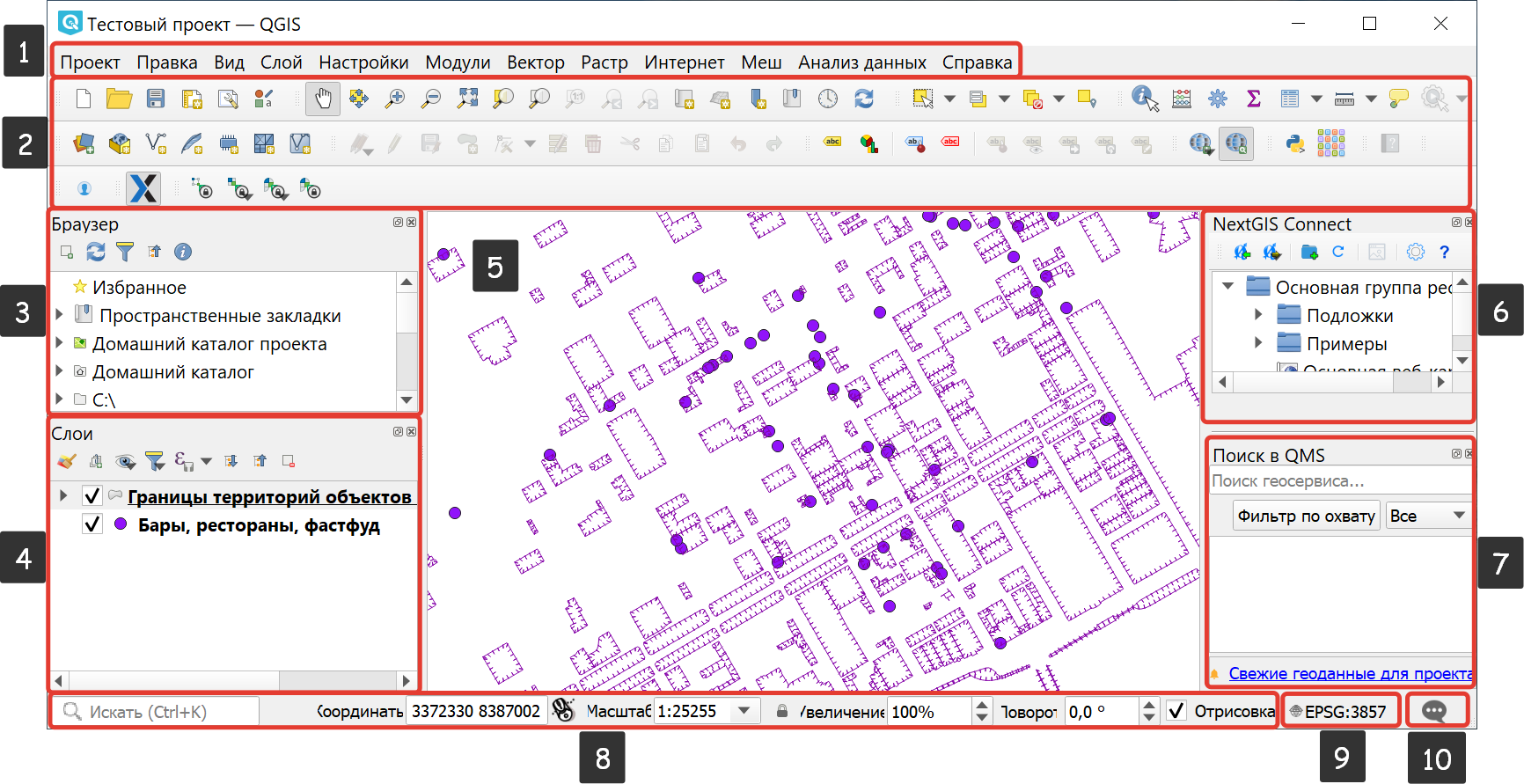Image resolution: width=1524 pixels, height=784 pixels.
Task: Open the Справка menu
Action: pos(977,62)
